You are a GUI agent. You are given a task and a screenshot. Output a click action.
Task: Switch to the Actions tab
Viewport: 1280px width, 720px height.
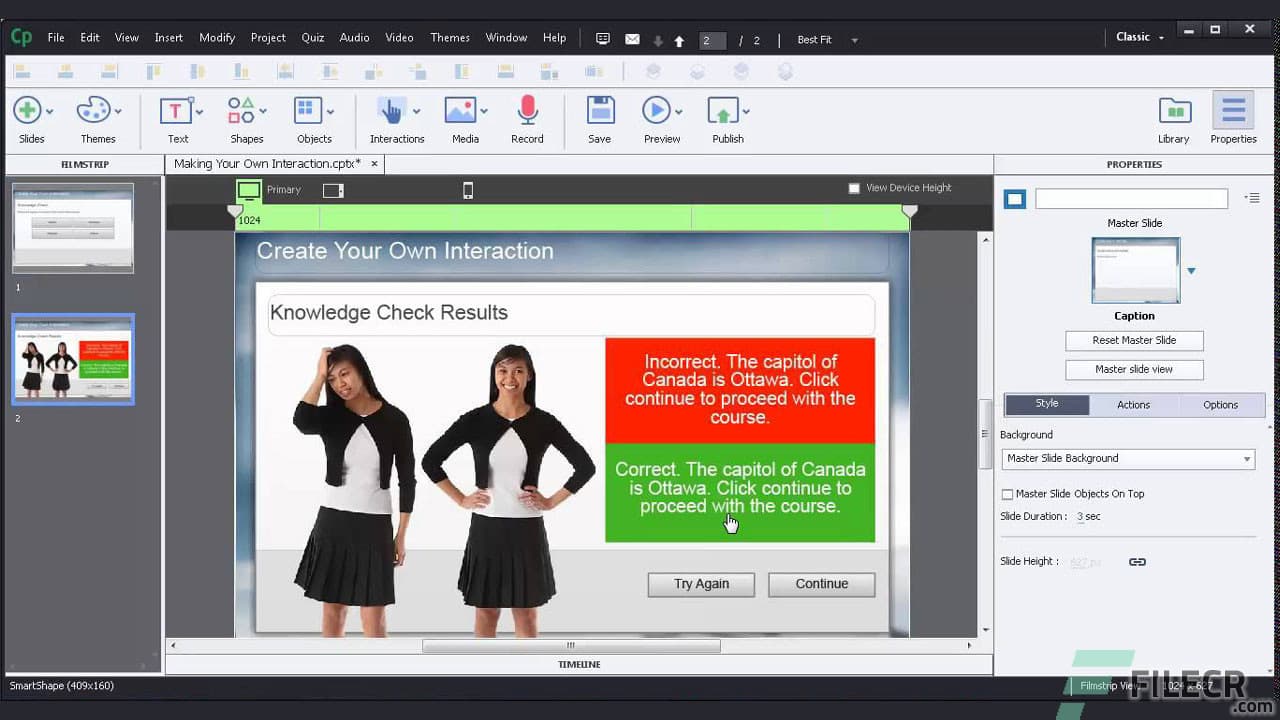point(1133,404)
